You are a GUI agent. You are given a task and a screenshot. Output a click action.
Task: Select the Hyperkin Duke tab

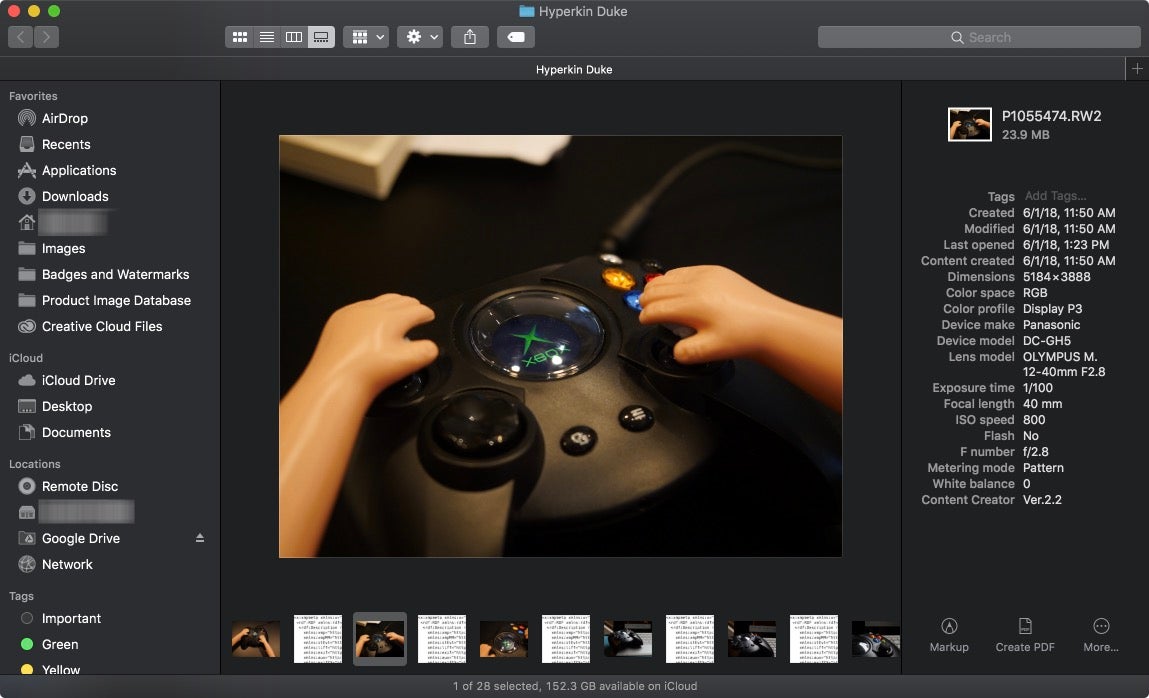tap(574, 69)
